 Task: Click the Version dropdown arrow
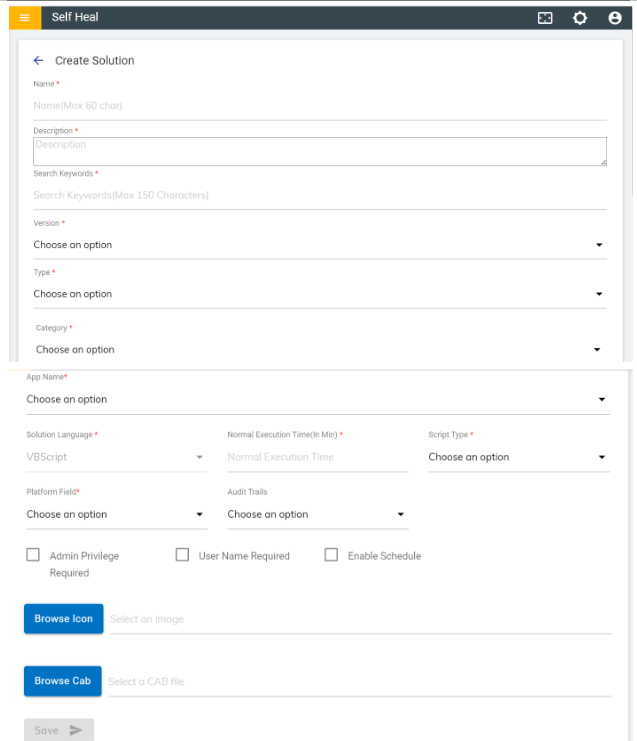599,245
